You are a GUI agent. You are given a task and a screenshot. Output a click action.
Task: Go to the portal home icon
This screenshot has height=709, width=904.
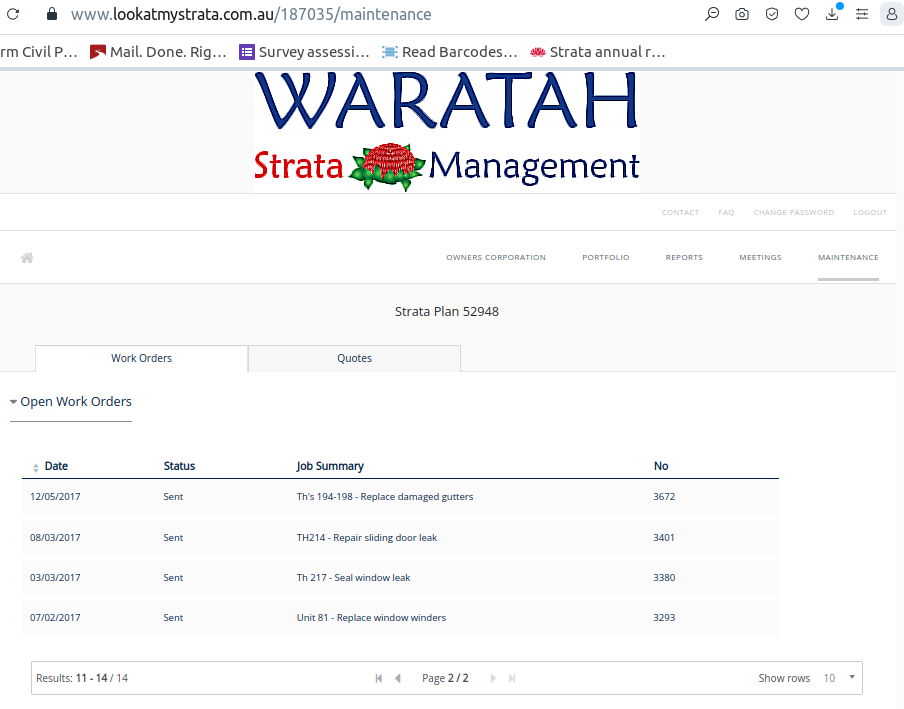point(27,258)
